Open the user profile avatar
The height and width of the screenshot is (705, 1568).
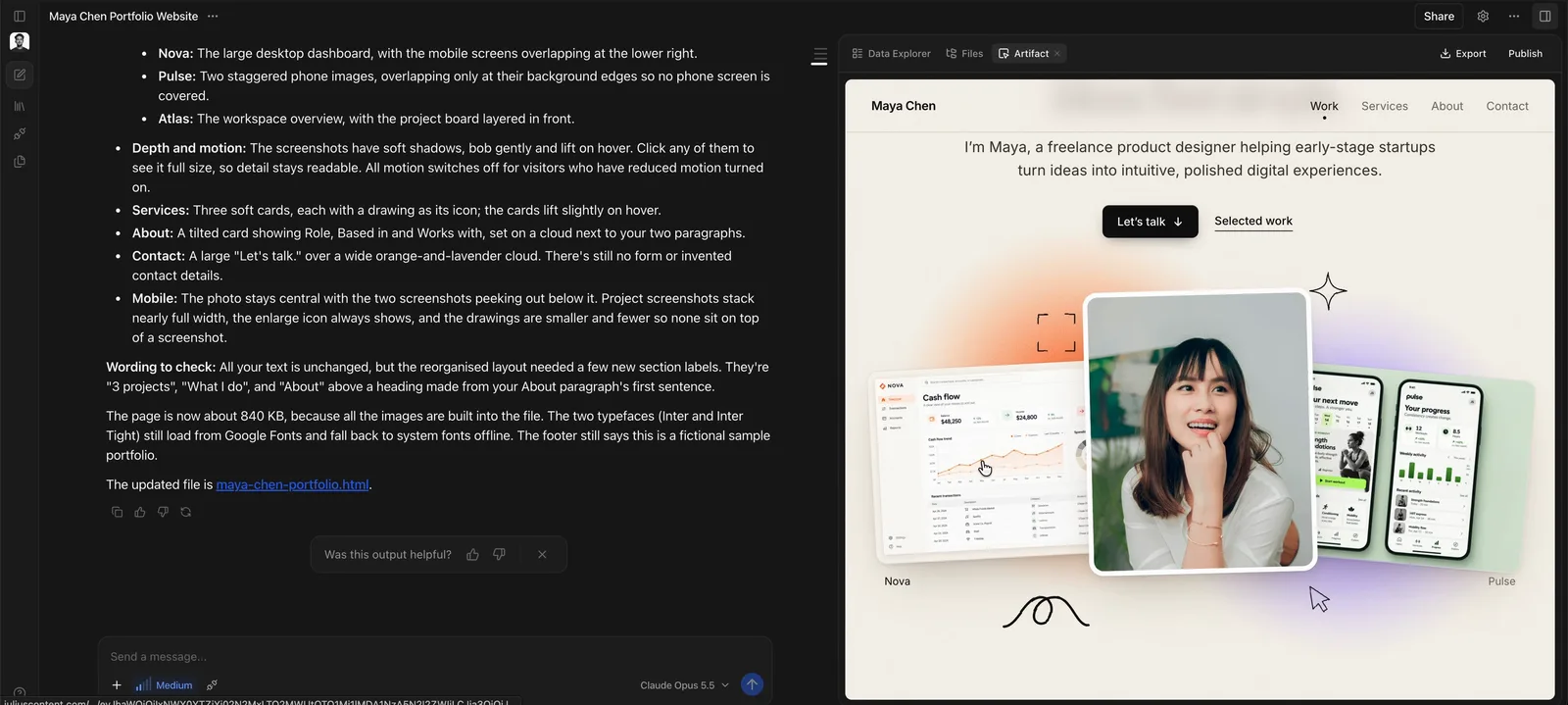tap(20, 41)
